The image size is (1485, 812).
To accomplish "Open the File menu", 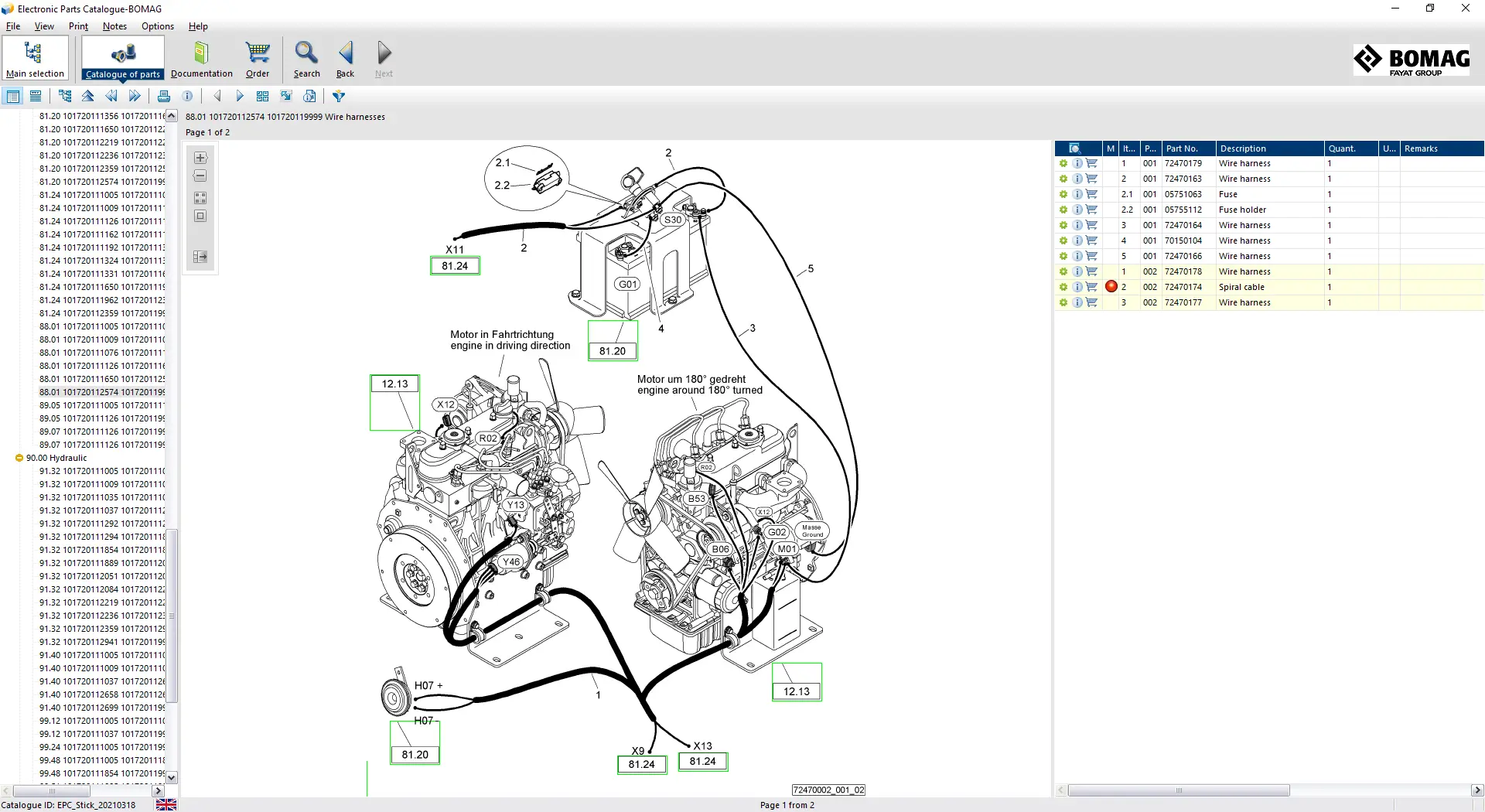I will [13, 26].
